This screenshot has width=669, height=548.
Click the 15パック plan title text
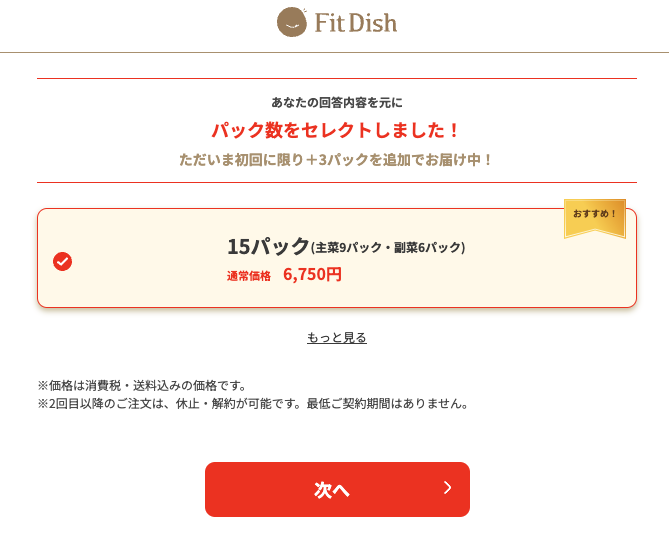pos(268,246)
